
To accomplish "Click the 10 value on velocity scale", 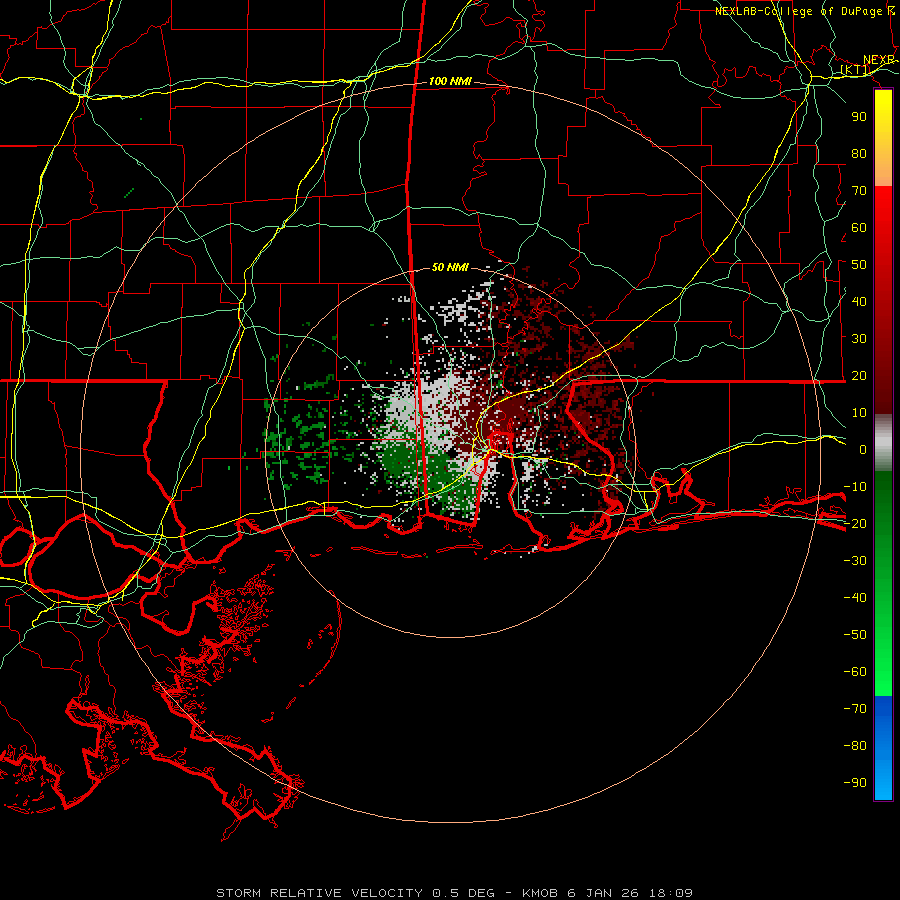I will click(859, 413).
